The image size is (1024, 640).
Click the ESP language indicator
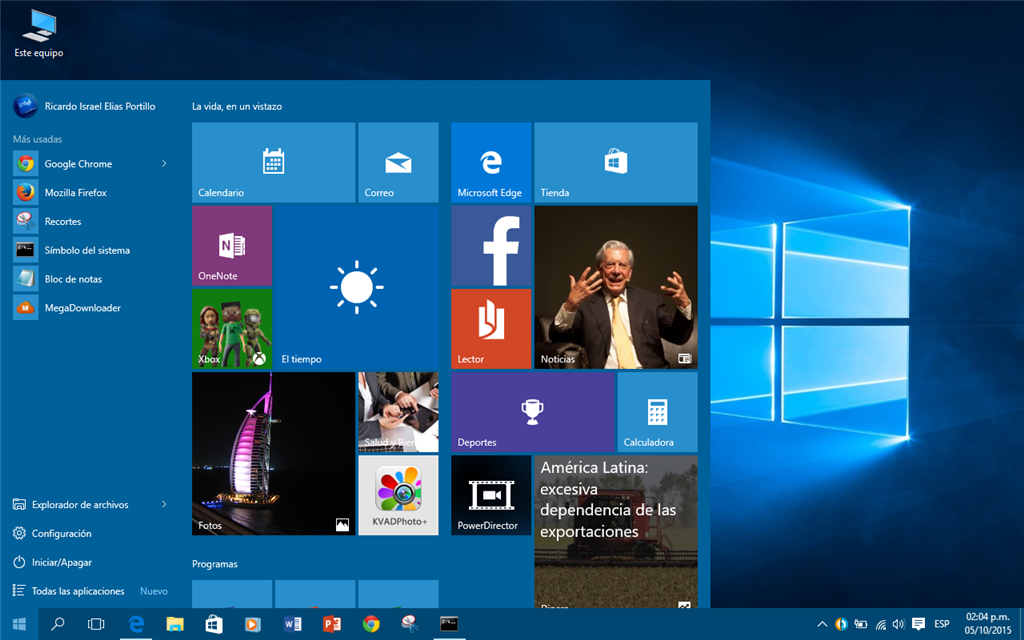[x=942, y=624]
